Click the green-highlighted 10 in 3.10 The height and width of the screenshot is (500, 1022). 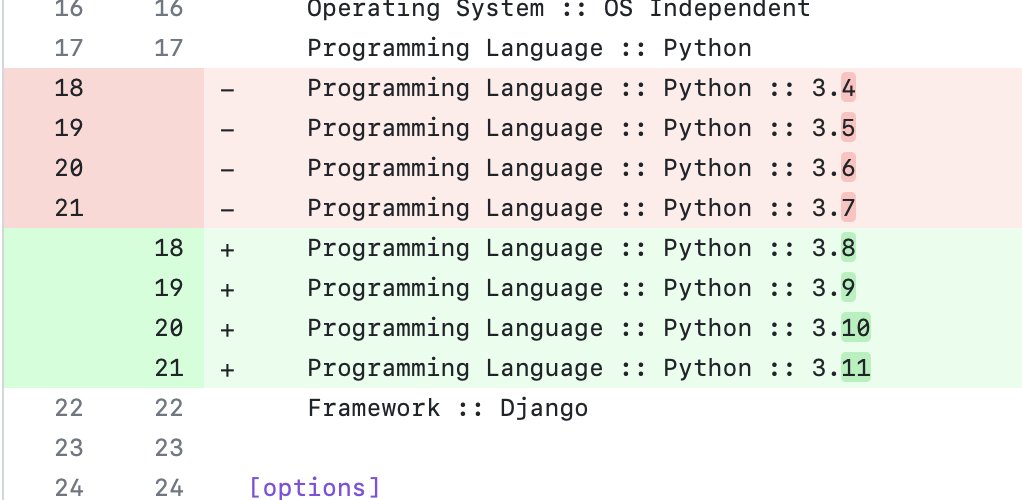pos(856,328)
